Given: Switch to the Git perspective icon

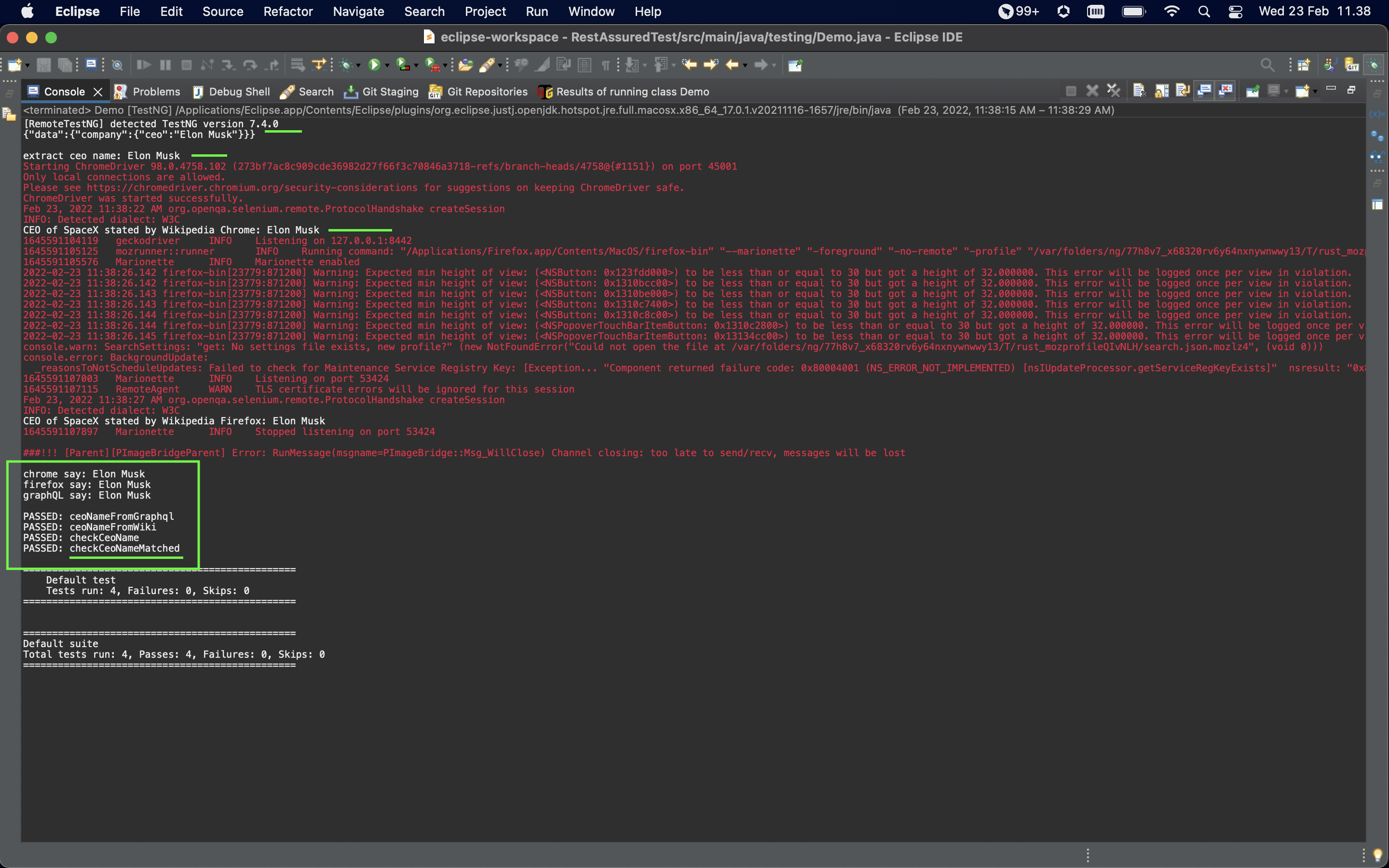Looking at the screenshot, I should [x=1352, y=65].
